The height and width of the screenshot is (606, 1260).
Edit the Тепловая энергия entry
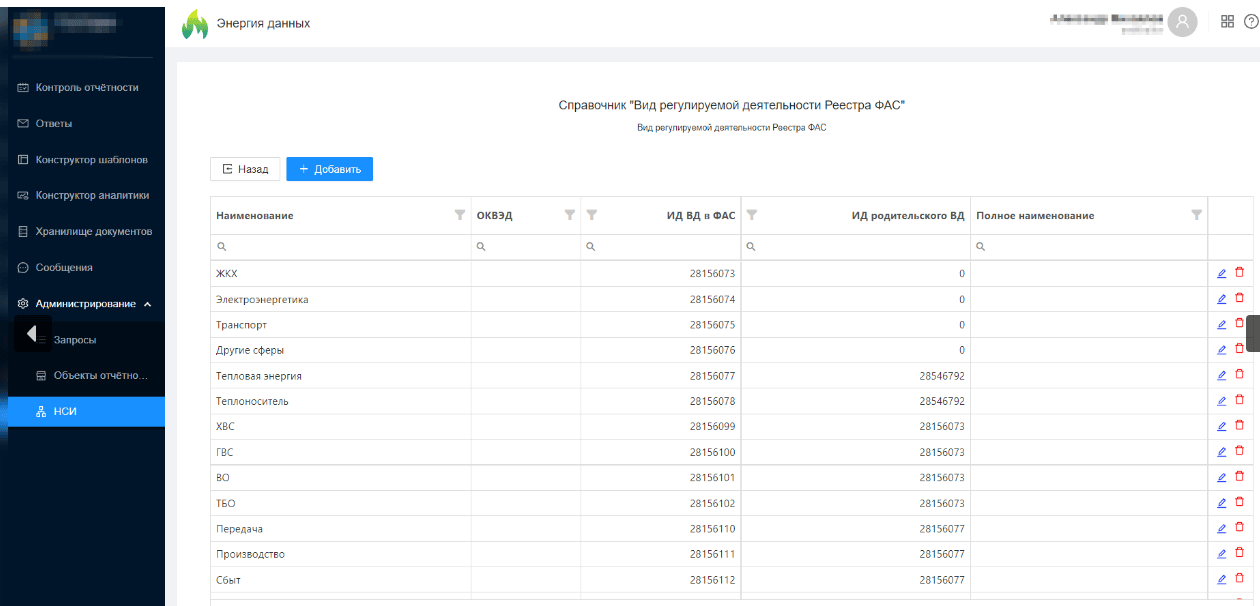click(1221, 375)
